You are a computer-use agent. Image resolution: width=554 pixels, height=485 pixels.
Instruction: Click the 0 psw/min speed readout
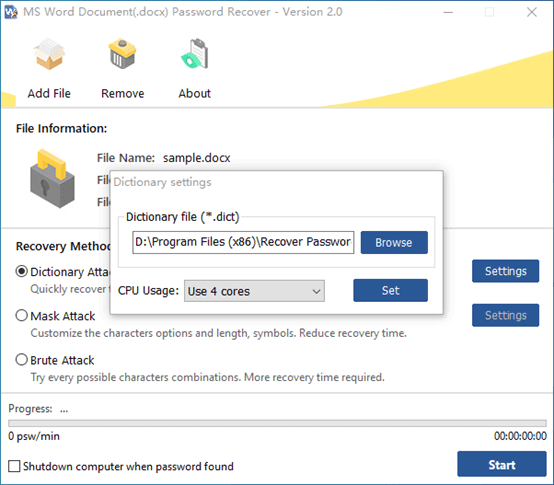[x=34, y=436]
